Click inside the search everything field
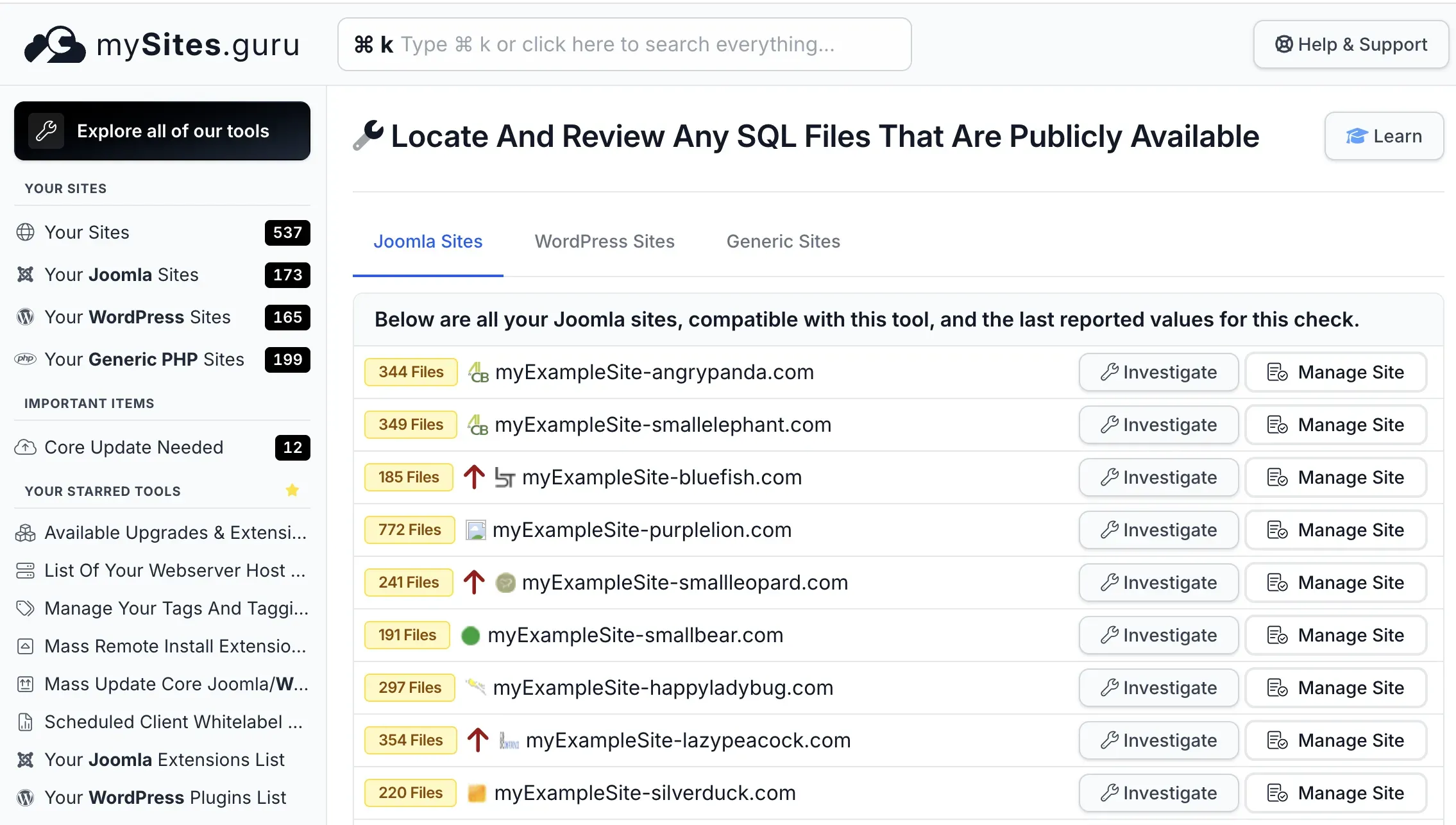This screenshot has width=1456, height=825. tap(624, 44)
